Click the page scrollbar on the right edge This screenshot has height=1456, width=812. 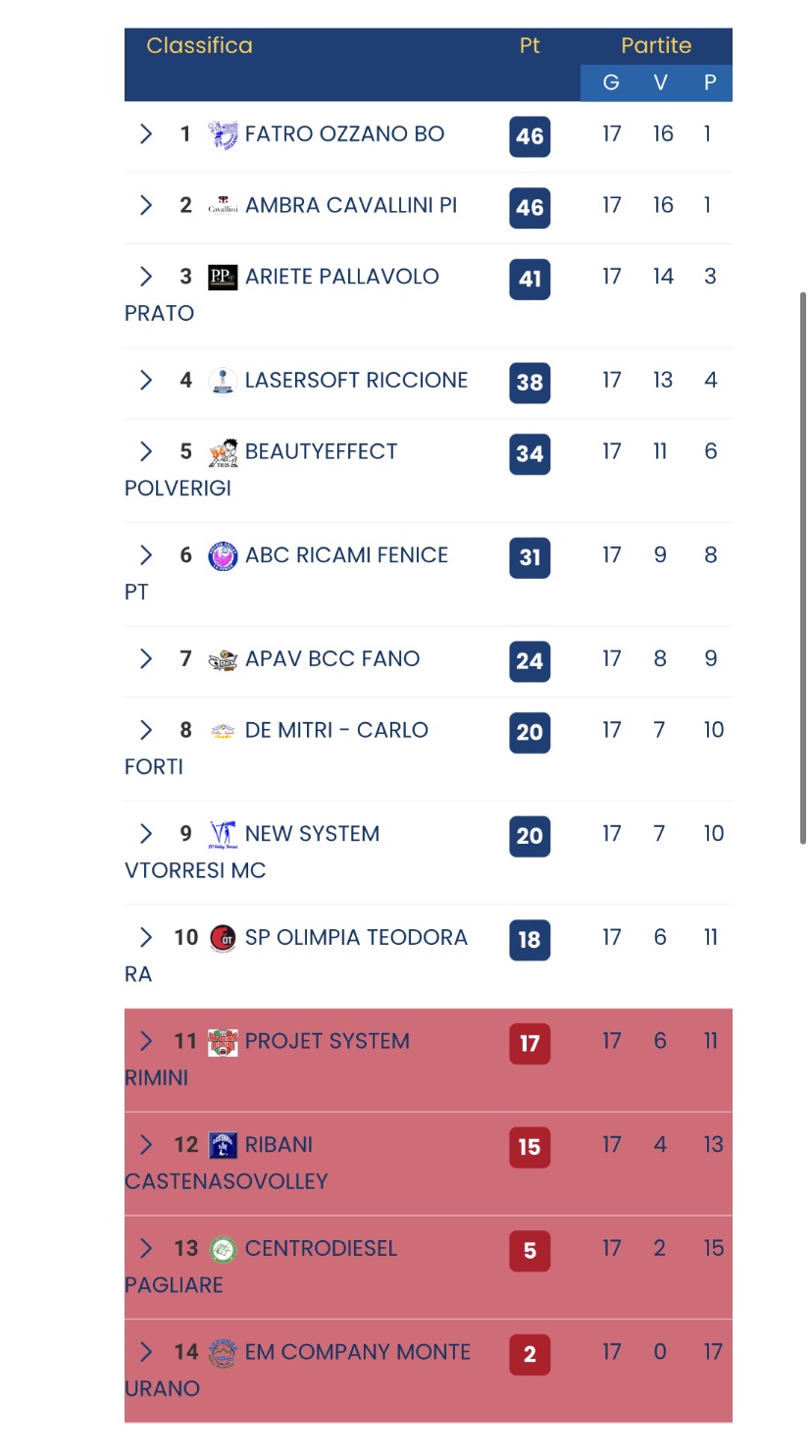[x=804, y=569]
